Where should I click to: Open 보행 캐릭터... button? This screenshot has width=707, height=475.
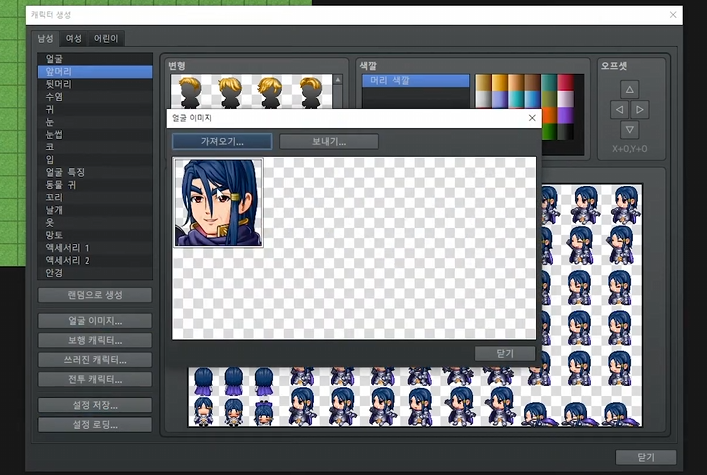95,340
